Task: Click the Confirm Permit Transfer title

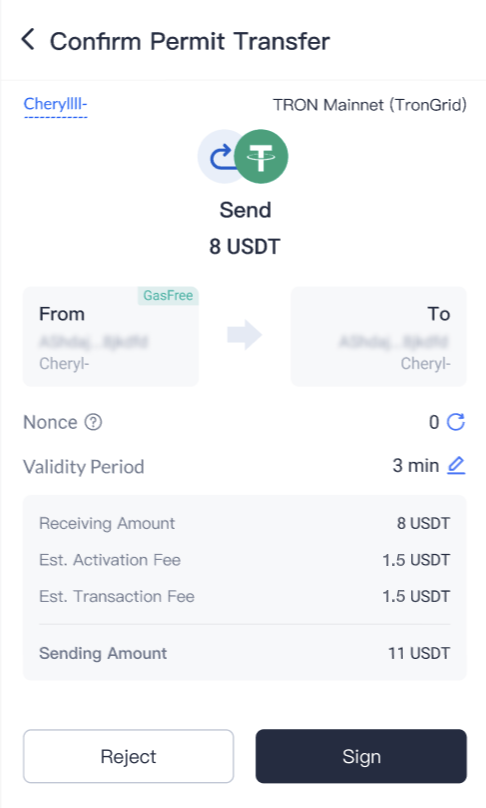Action: click(190, 41)
